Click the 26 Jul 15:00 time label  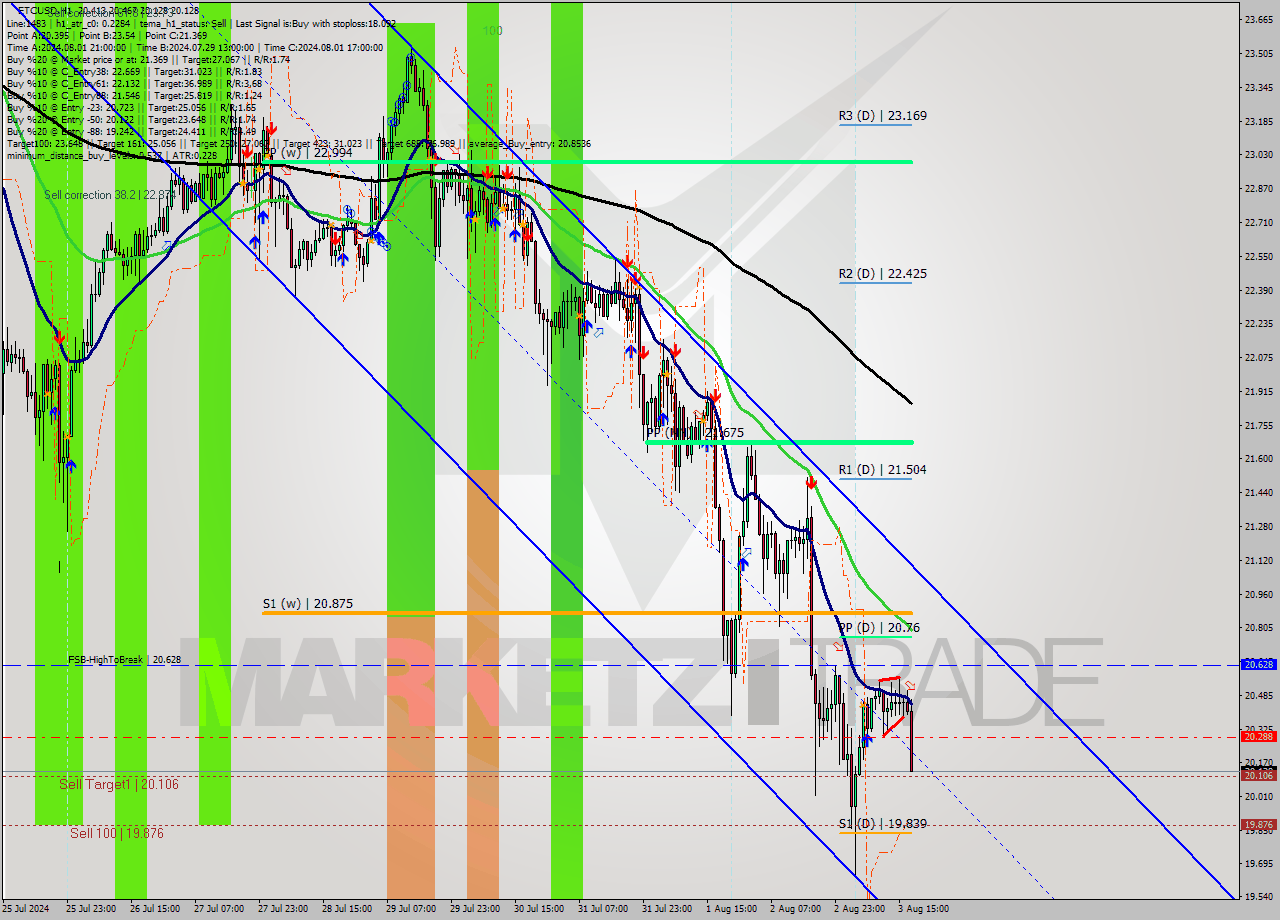pyautogui.click(x=154, y=909)
